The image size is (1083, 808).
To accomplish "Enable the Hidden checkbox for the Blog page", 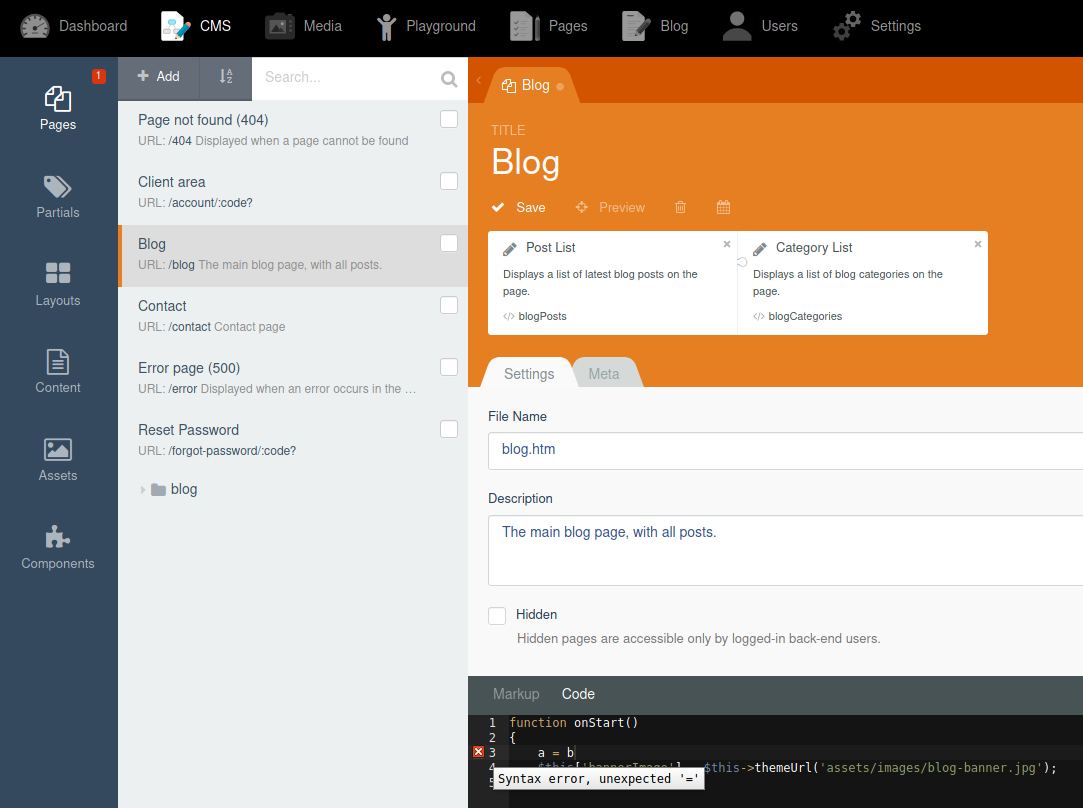I will click(x=497, y=615).
